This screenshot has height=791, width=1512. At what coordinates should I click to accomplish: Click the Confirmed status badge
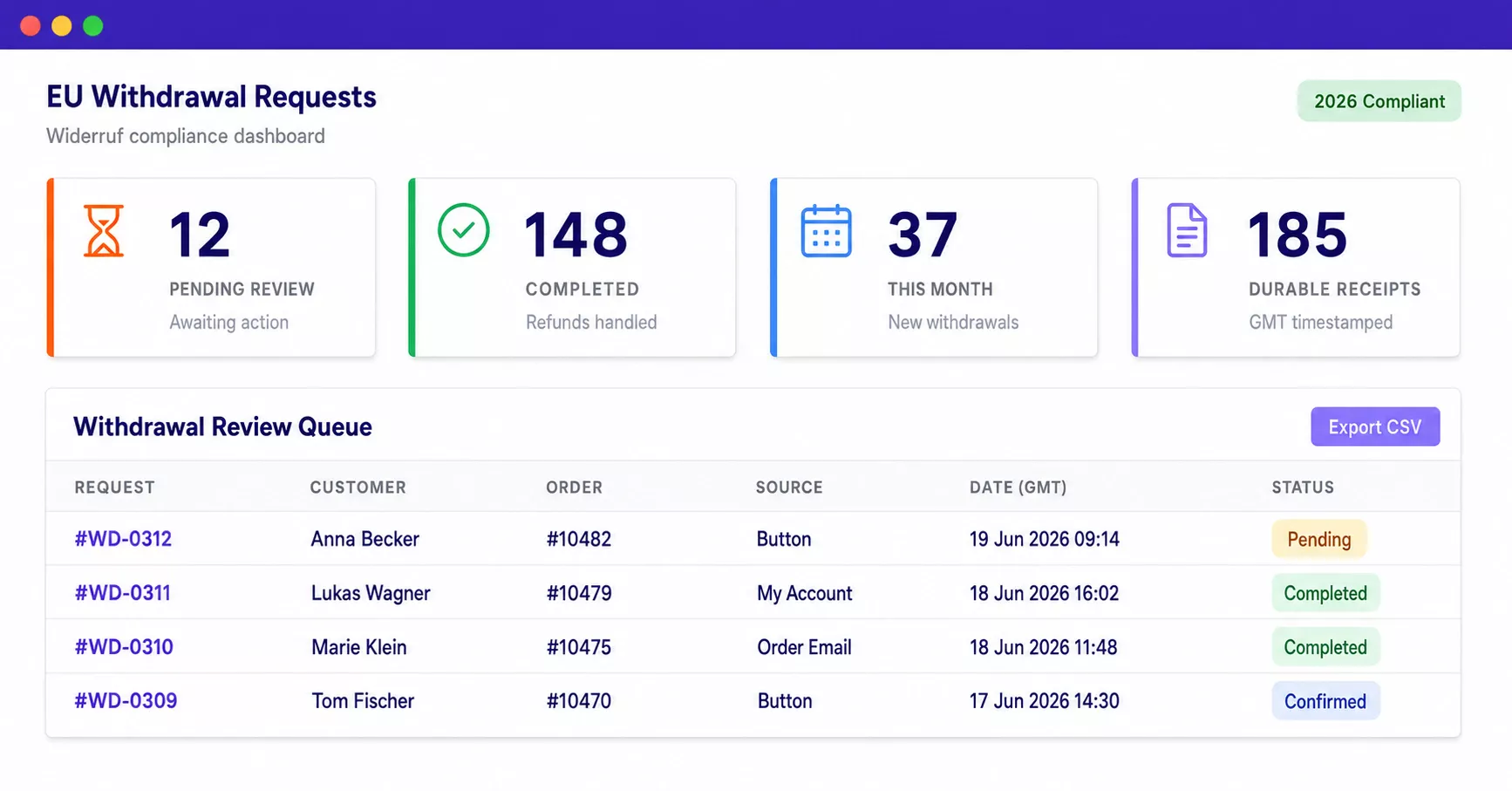(1325, 701)
